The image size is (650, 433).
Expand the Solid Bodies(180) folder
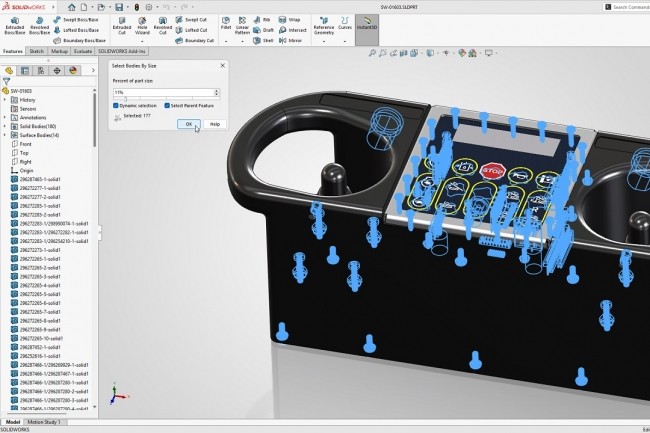point(5,126)
